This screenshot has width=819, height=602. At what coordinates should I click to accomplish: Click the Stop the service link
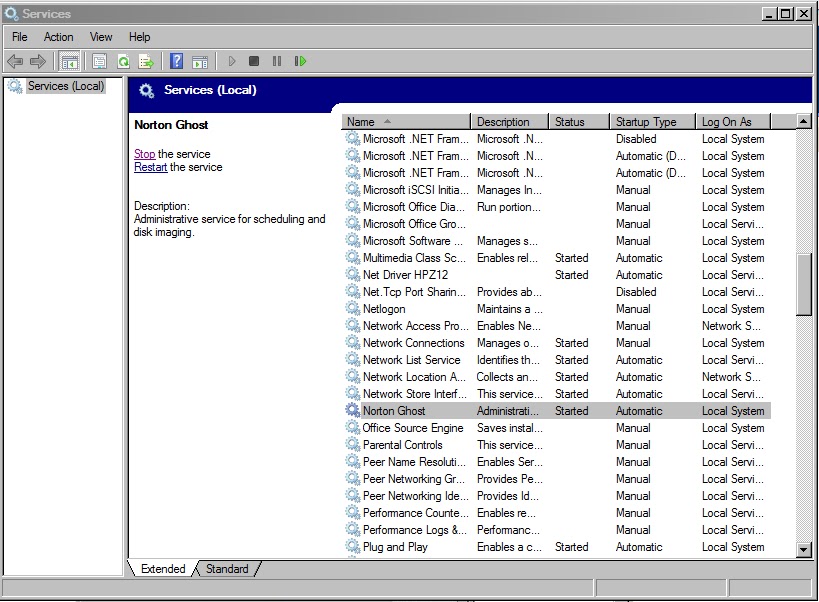point(145,154)
